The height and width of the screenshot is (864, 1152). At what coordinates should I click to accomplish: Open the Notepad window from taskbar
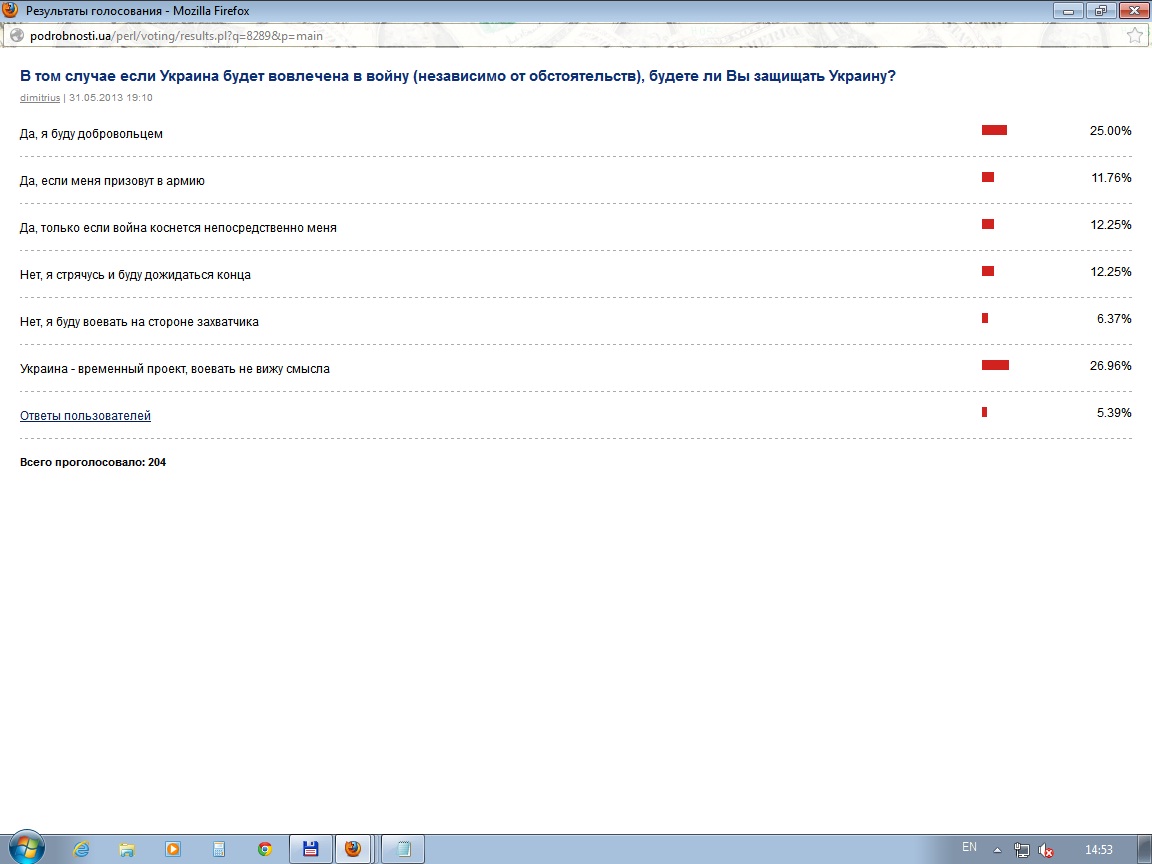pyautogui.click(x=403, y=849)
